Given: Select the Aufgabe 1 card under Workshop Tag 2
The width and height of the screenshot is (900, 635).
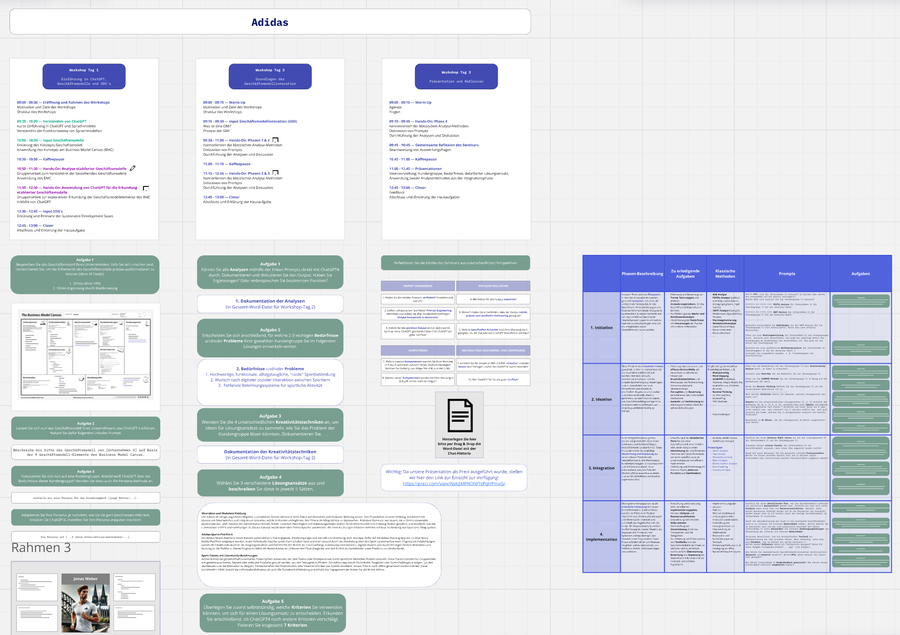Looking at the screenshot, I should tap(270, 272).
